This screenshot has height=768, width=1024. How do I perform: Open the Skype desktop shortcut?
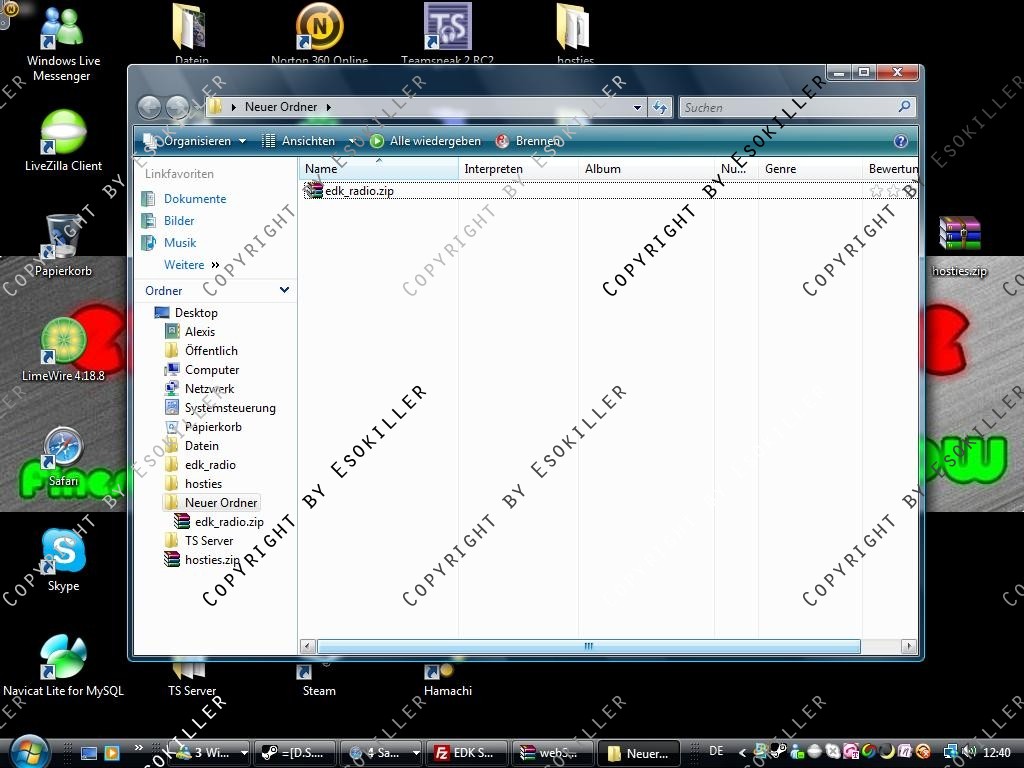(x=63, y=553)
